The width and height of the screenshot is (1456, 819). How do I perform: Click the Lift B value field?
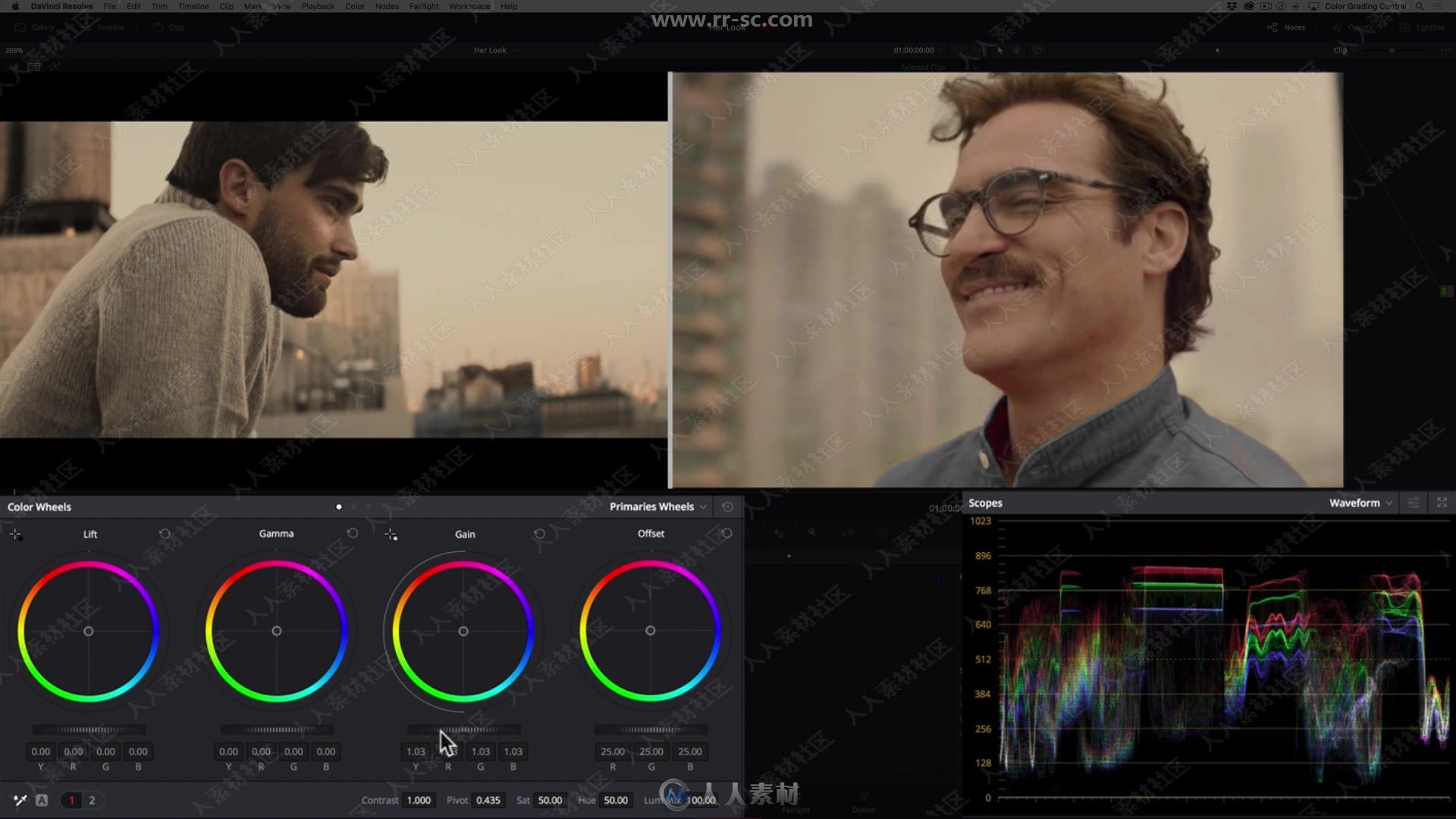138,752
